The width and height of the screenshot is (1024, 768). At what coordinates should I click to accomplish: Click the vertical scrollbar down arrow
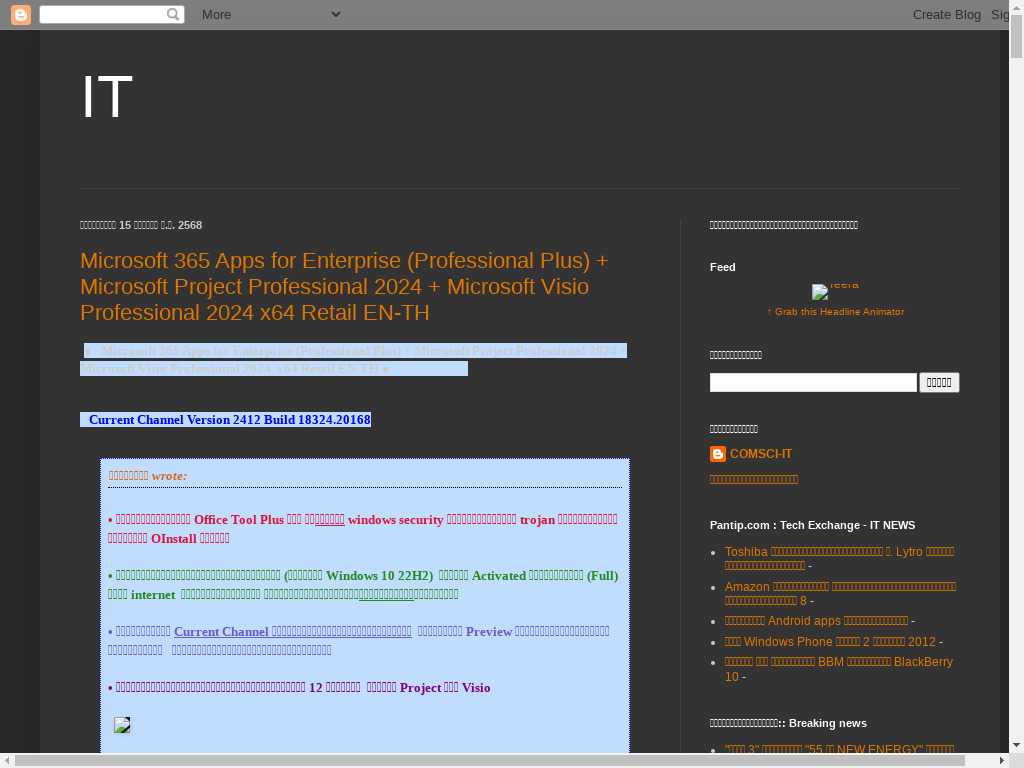click(1016, 745)
